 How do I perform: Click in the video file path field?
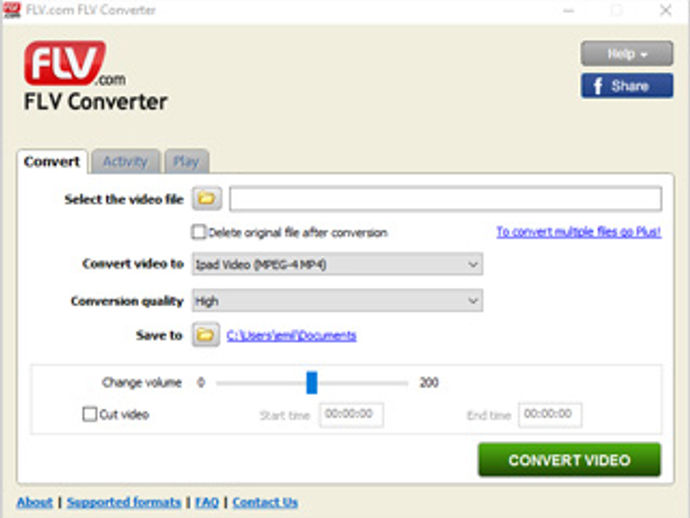445,199
